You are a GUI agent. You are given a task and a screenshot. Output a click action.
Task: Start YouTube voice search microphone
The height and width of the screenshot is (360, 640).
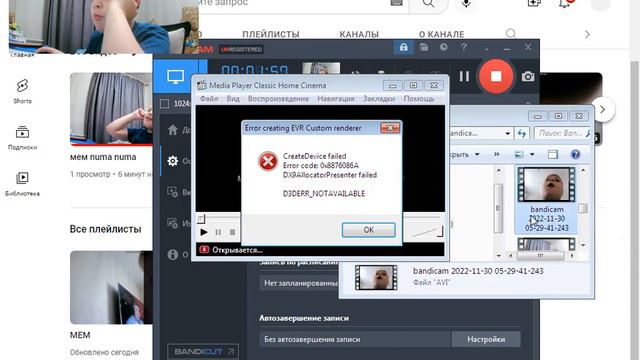466,3
